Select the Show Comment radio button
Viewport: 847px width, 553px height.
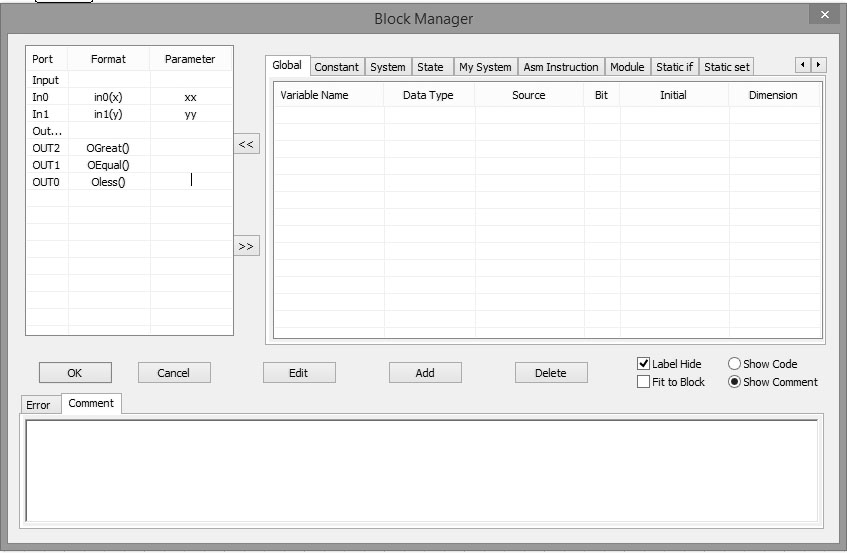734,382
